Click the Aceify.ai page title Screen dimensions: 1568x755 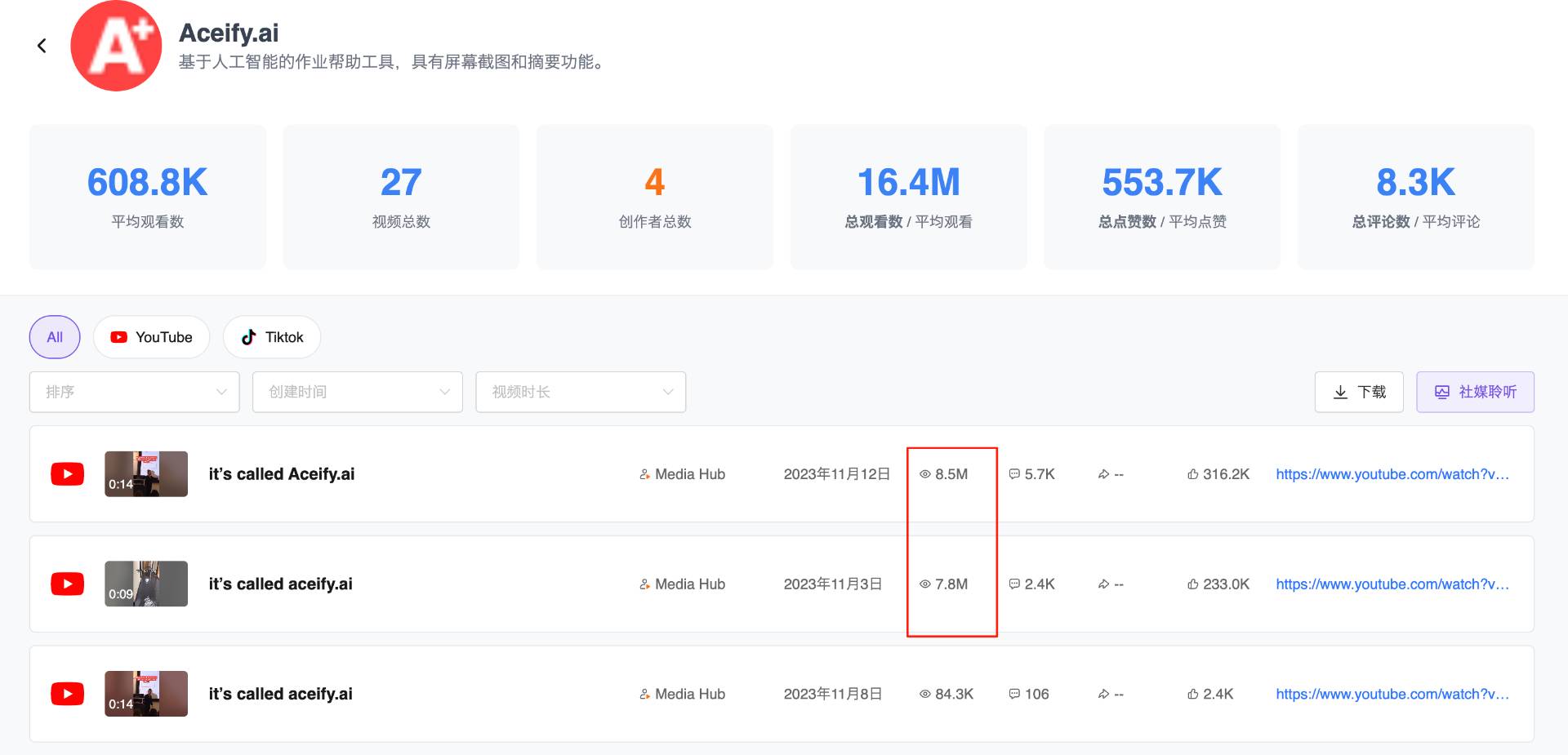pyautogui.click(x=229, y=33)
